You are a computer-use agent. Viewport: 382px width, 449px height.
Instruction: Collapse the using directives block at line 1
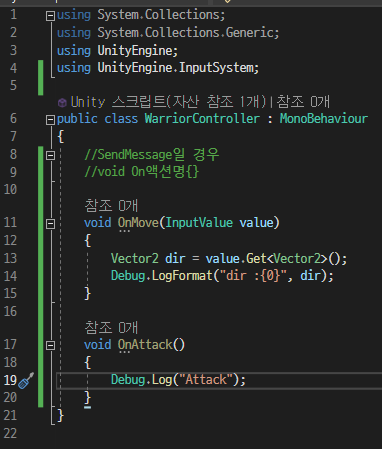50,16
